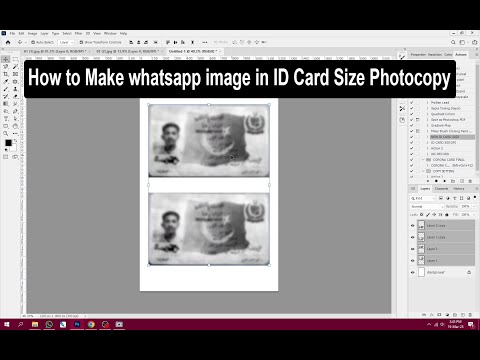Select the Clone Stamp tool
The image size is (480, 360).
pyautogui.click(x=15, y=89)
